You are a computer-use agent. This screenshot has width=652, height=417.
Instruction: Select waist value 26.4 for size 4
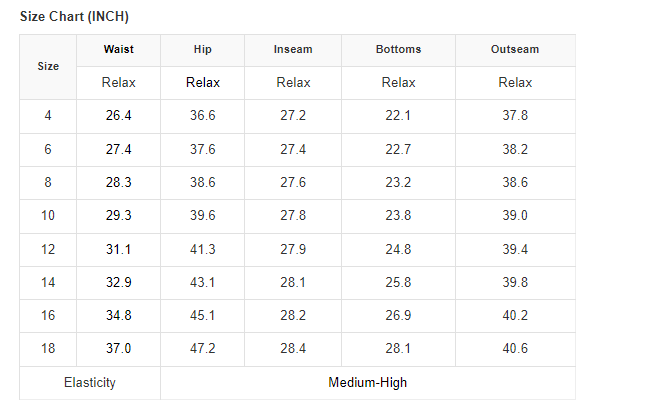(x=118, y=116)
